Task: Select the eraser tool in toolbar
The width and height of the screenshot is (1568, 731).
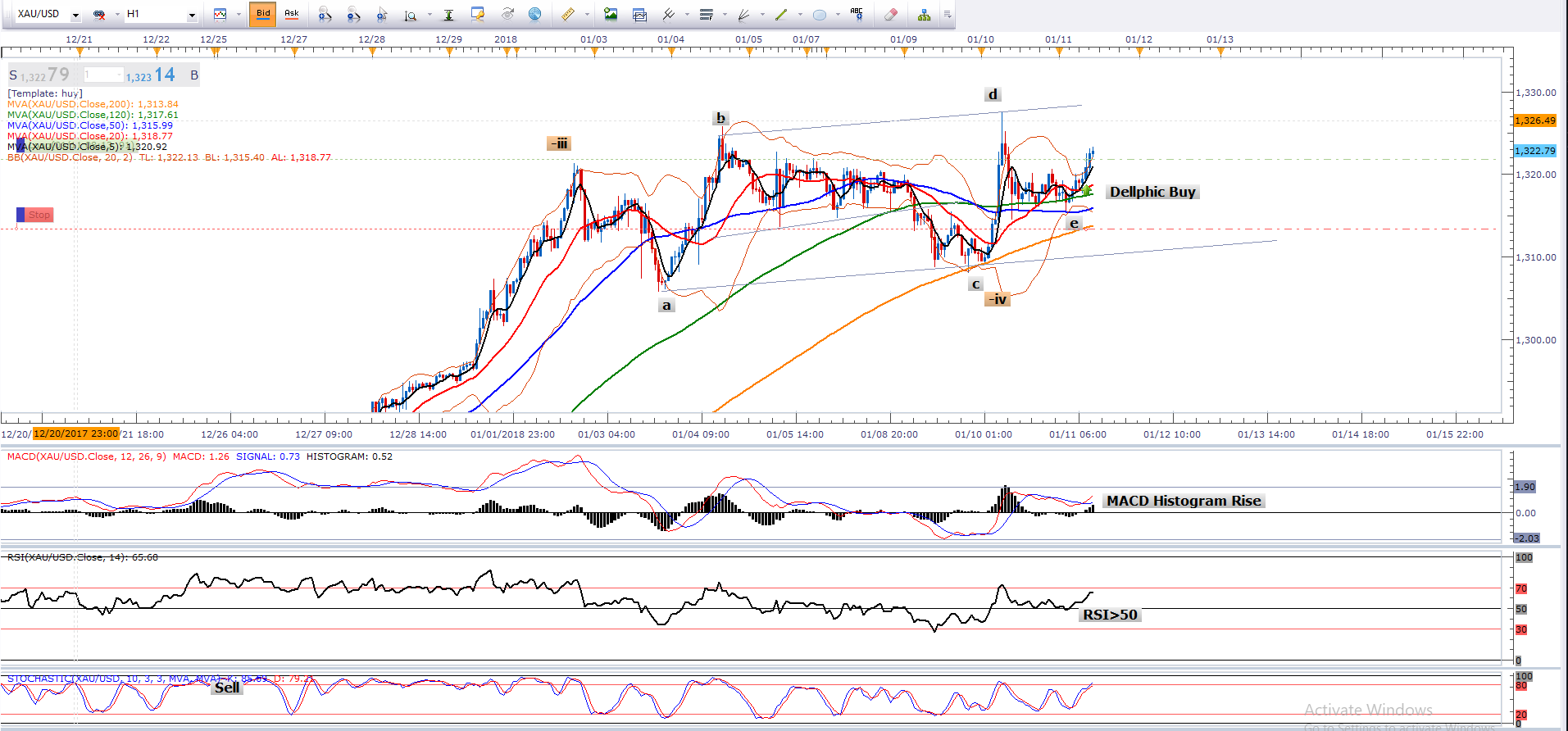Action: tap(891, 14)
